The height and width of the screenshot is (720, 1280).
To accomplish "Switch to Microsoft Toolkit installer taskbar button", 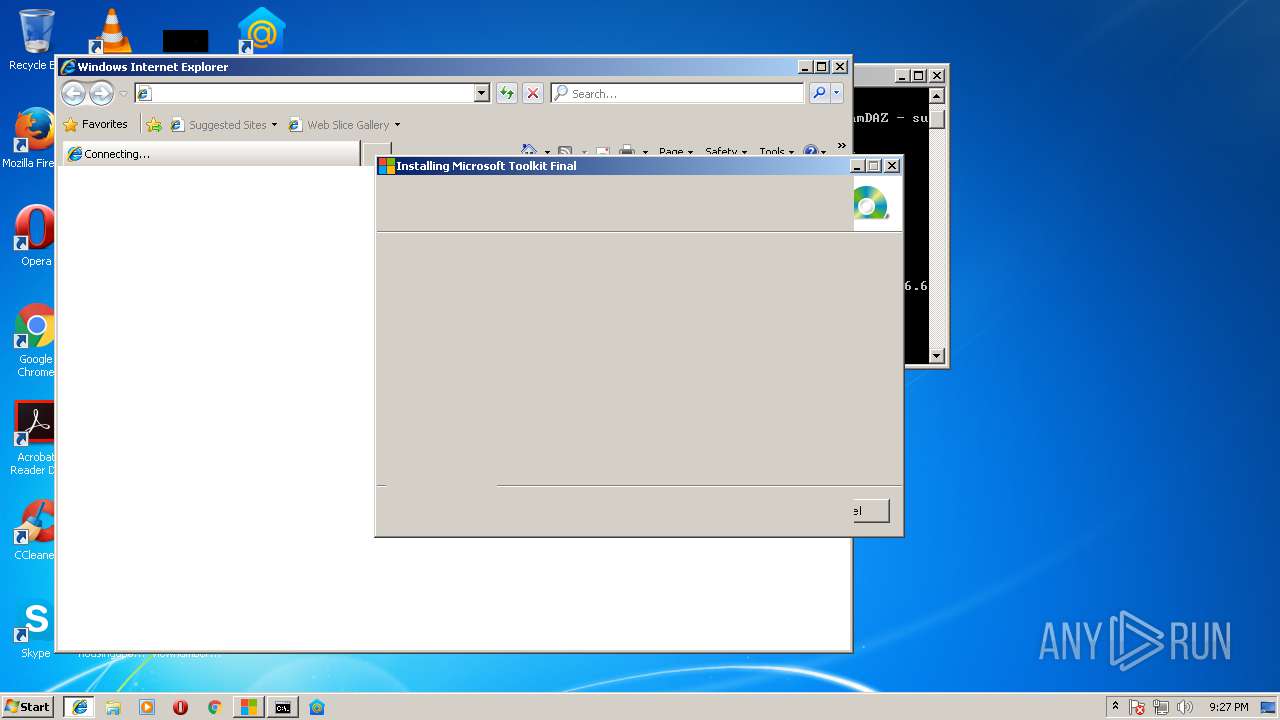I will (x=248, y=707).
